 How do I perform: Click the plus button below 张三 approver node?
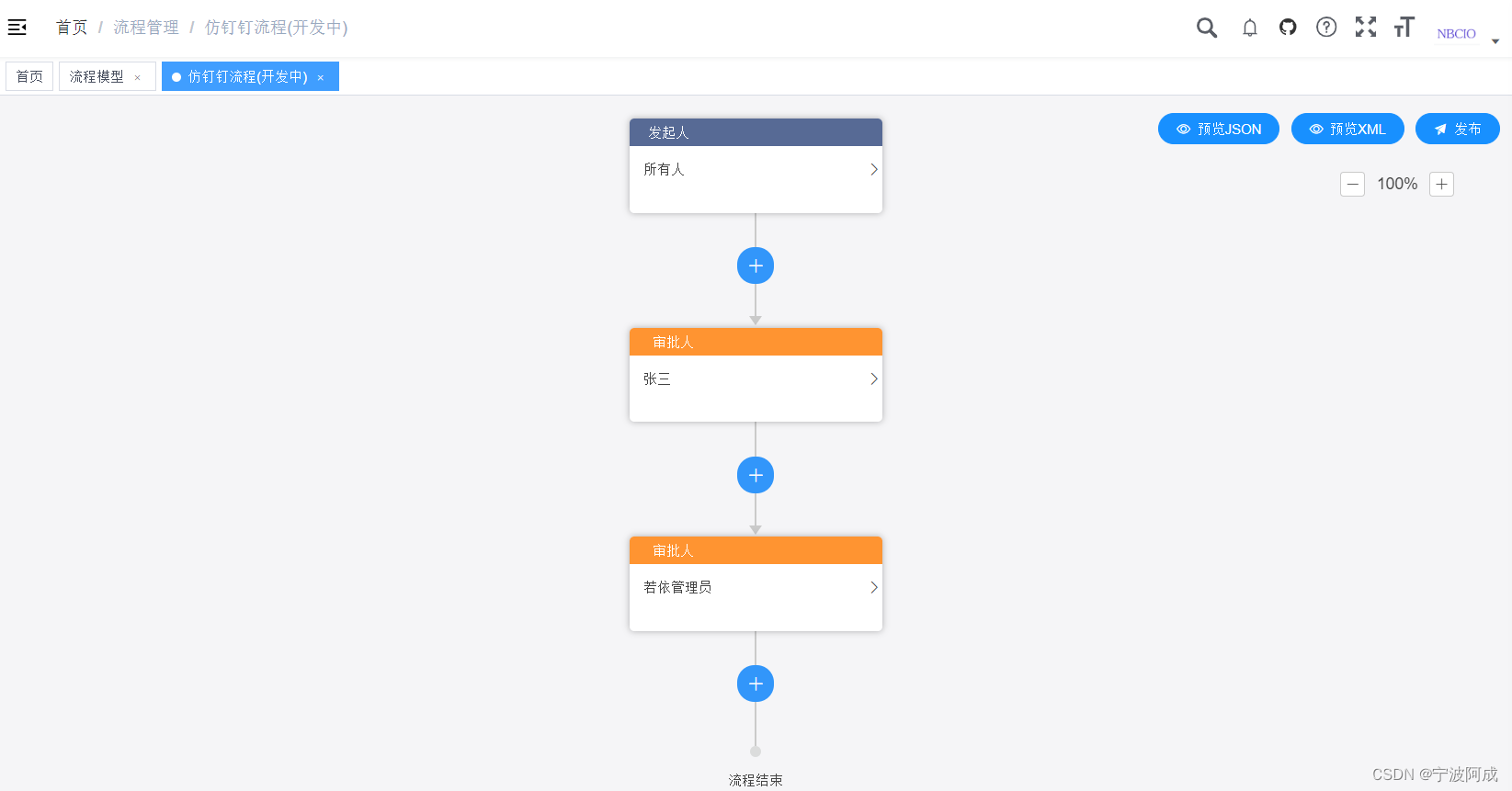point(756,475)
